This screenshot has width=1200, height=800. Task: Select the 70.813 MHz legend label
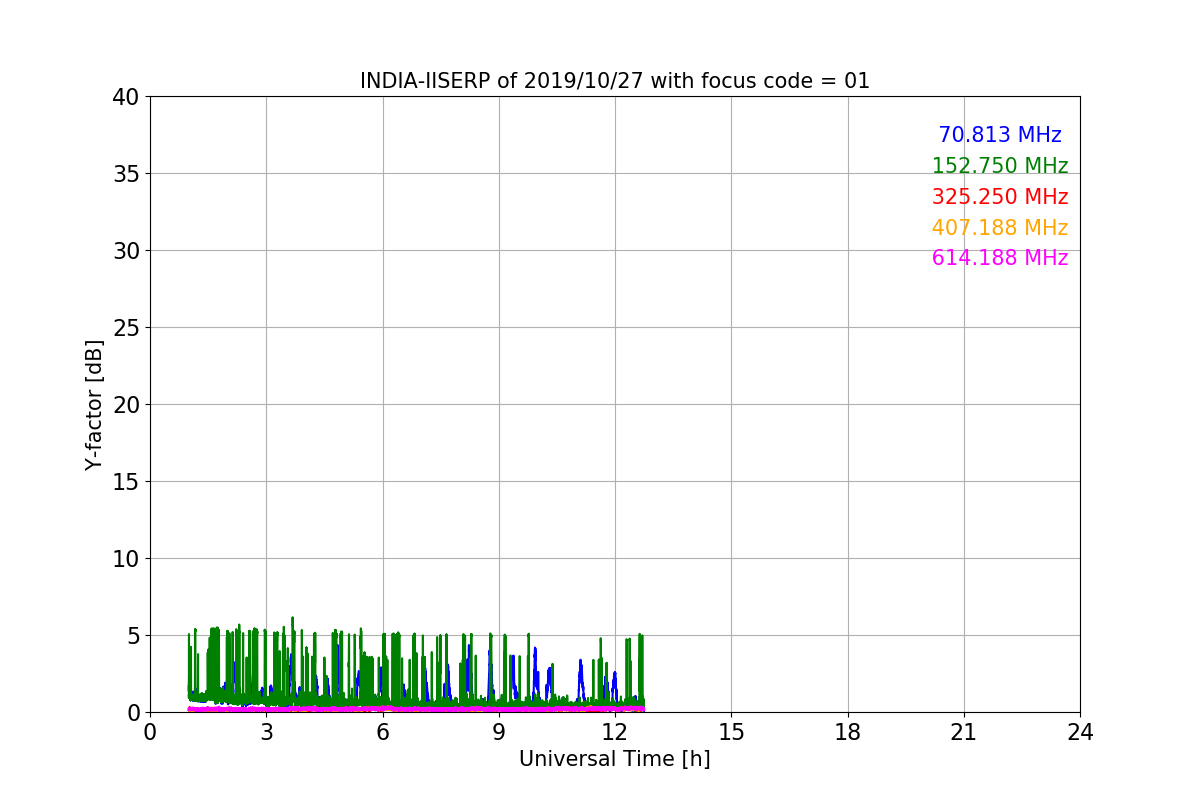[1000, 135]
